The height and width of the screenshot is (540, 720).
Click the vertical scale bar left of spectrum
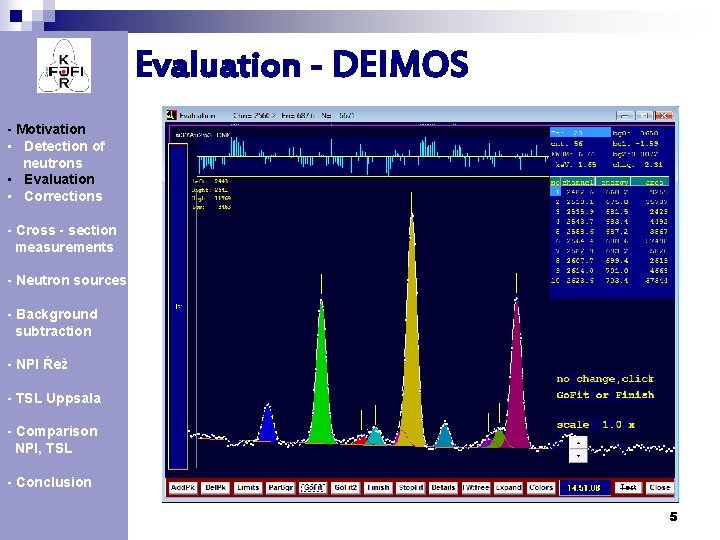178,306
